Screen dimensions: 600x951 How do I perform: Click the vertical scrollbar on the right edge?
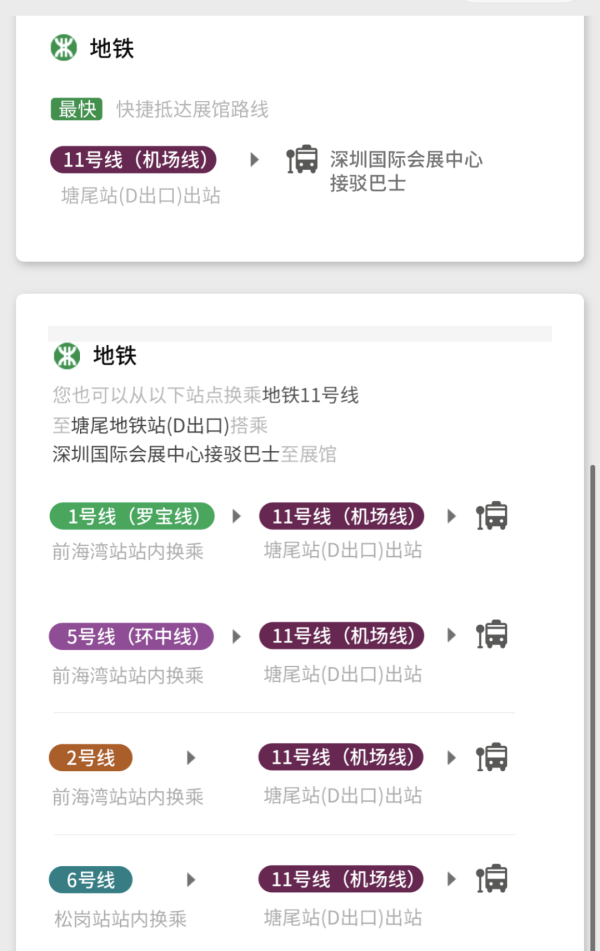pyautogui.click(x=593, y=700)
